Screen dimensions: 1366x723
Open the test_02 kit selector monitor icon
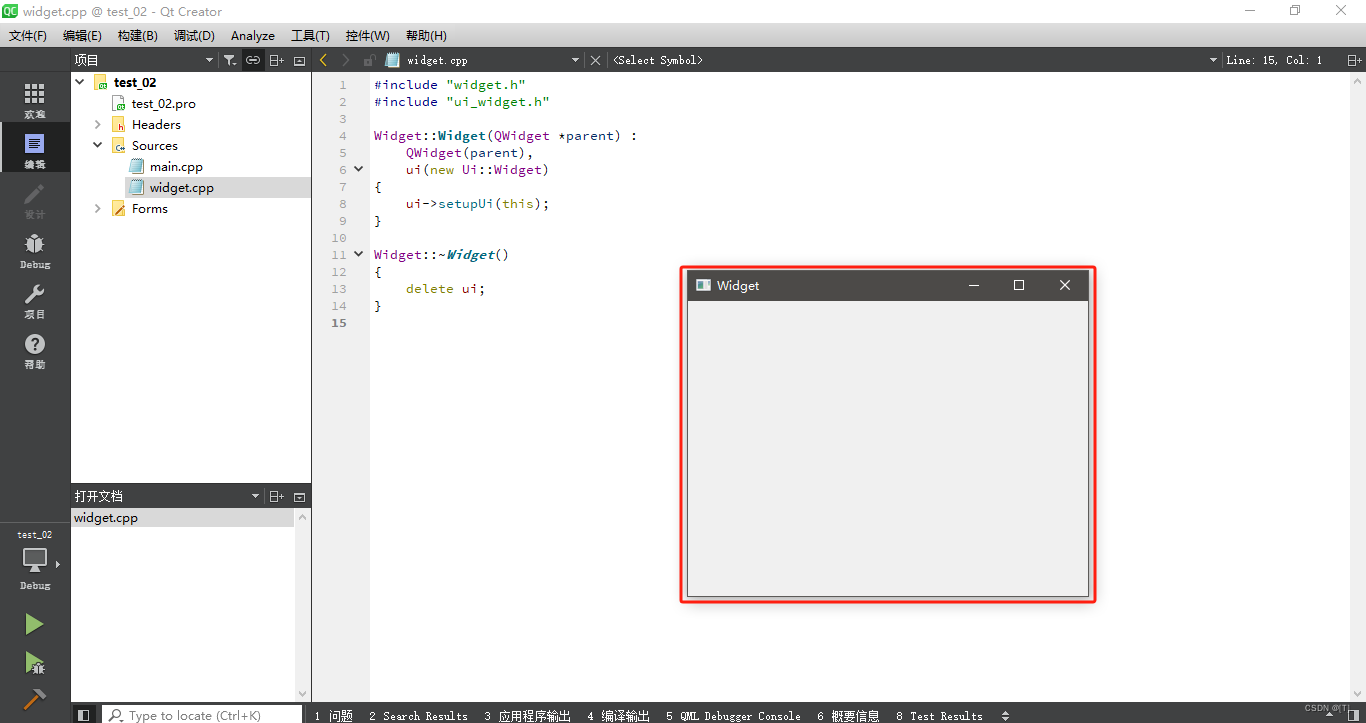[35, 560]
